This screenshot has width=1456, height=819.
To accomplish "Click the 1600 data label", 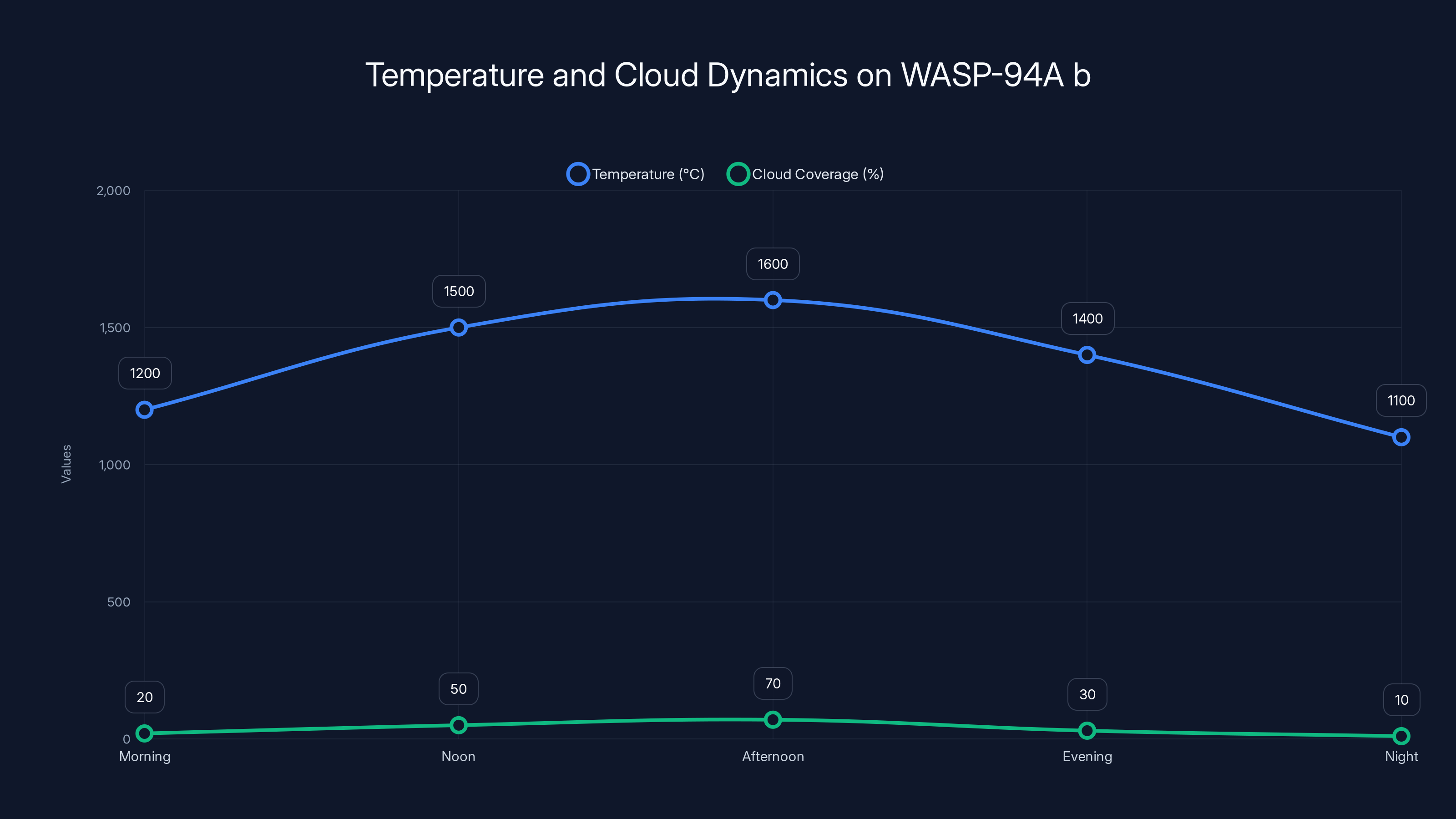I will [x=773, y=264].
